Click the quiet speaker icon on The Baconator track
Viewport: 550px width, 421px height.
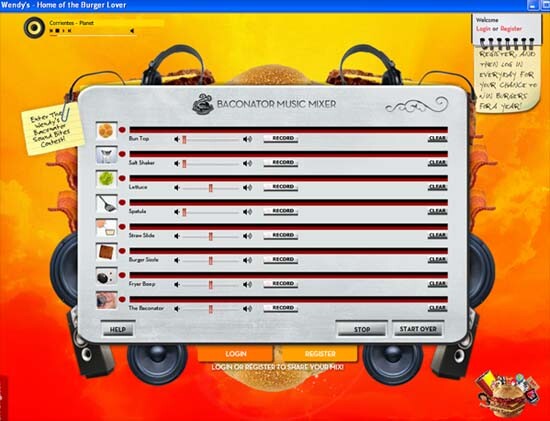point(177,309)
